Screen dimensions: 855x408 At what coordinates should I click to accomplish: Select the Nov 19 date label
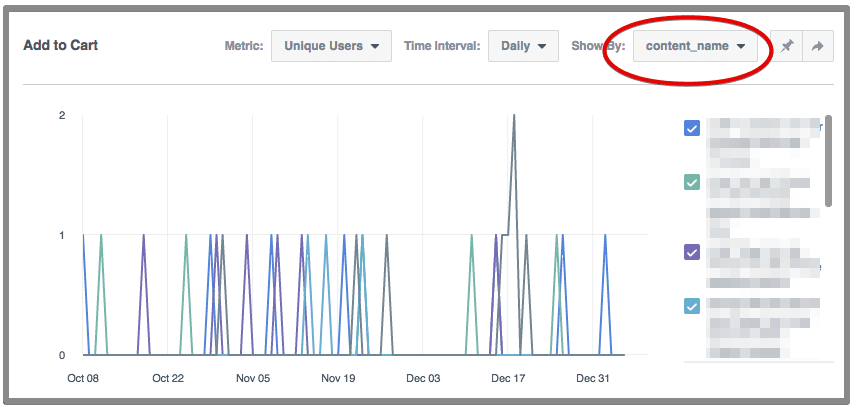338,379
